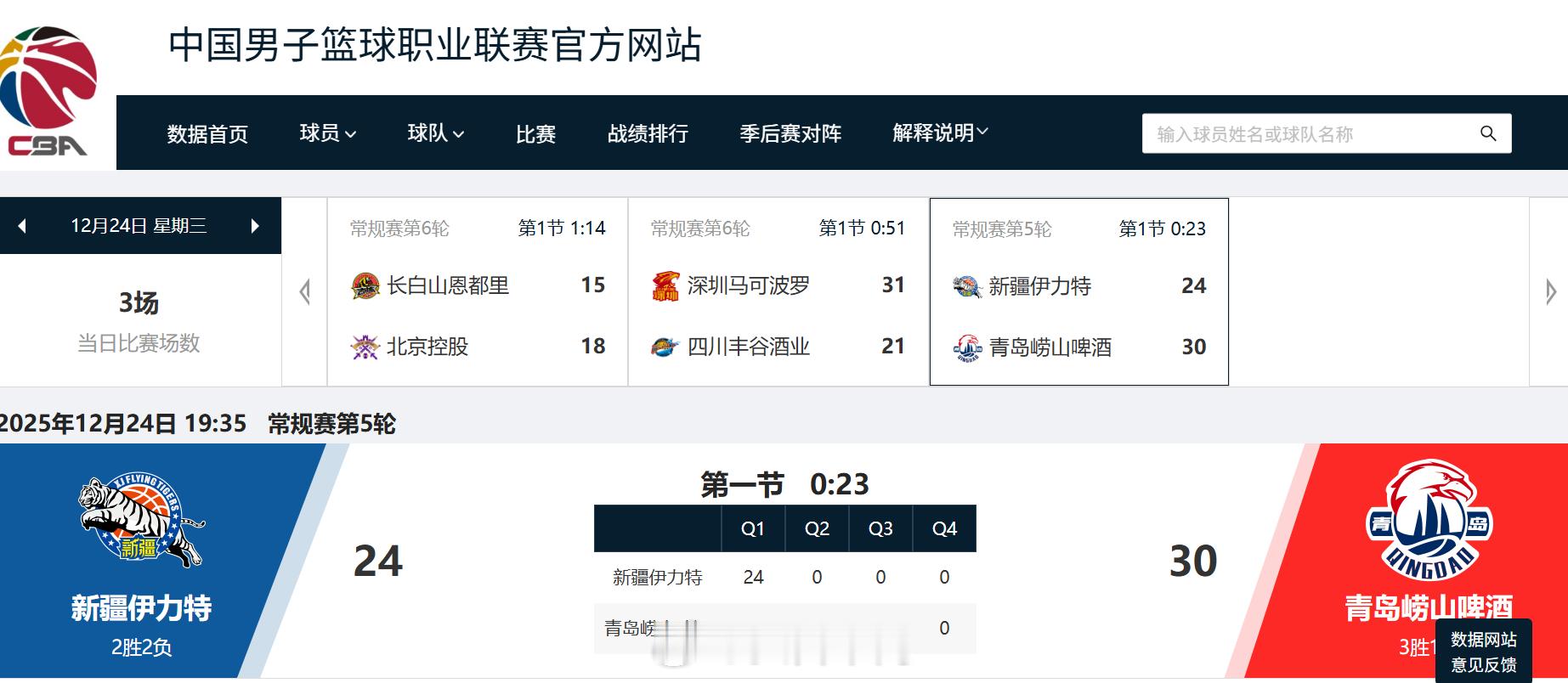Click 新疆伊力特 name in game card

1040,286
